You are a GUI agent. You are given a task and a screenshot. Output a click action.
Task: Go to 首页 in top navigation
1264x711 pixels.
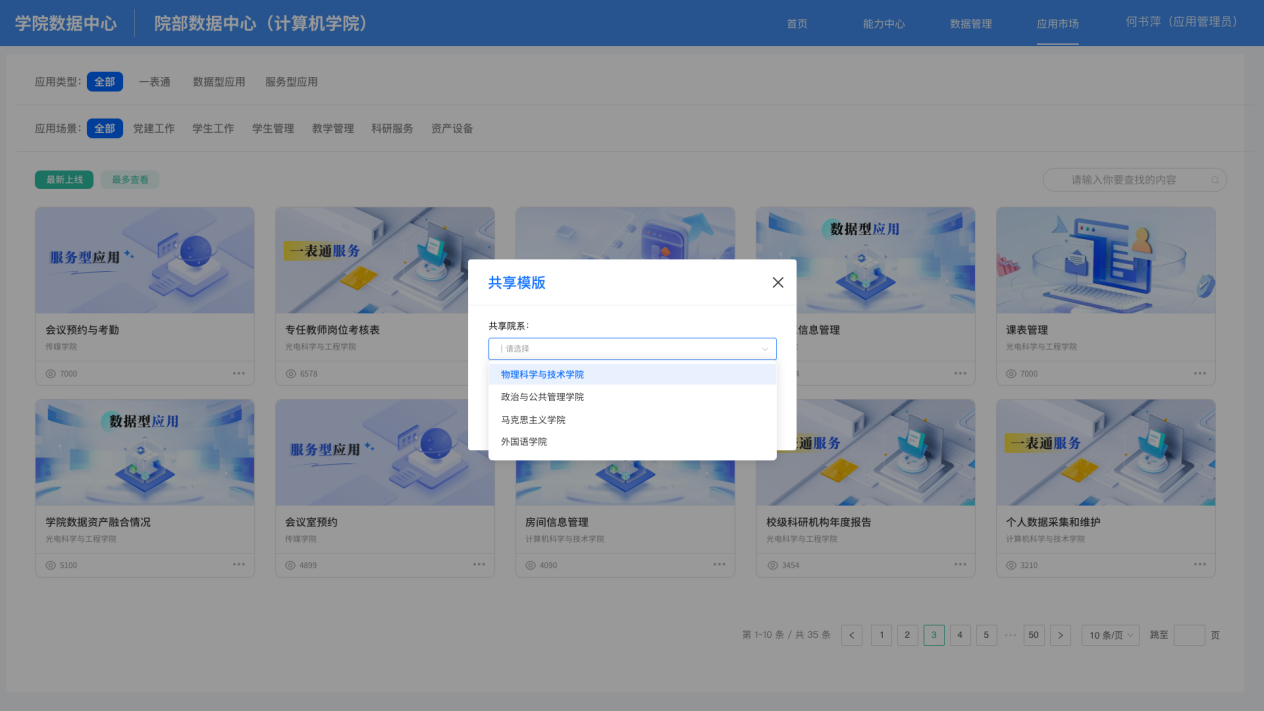tap(797, 23)
